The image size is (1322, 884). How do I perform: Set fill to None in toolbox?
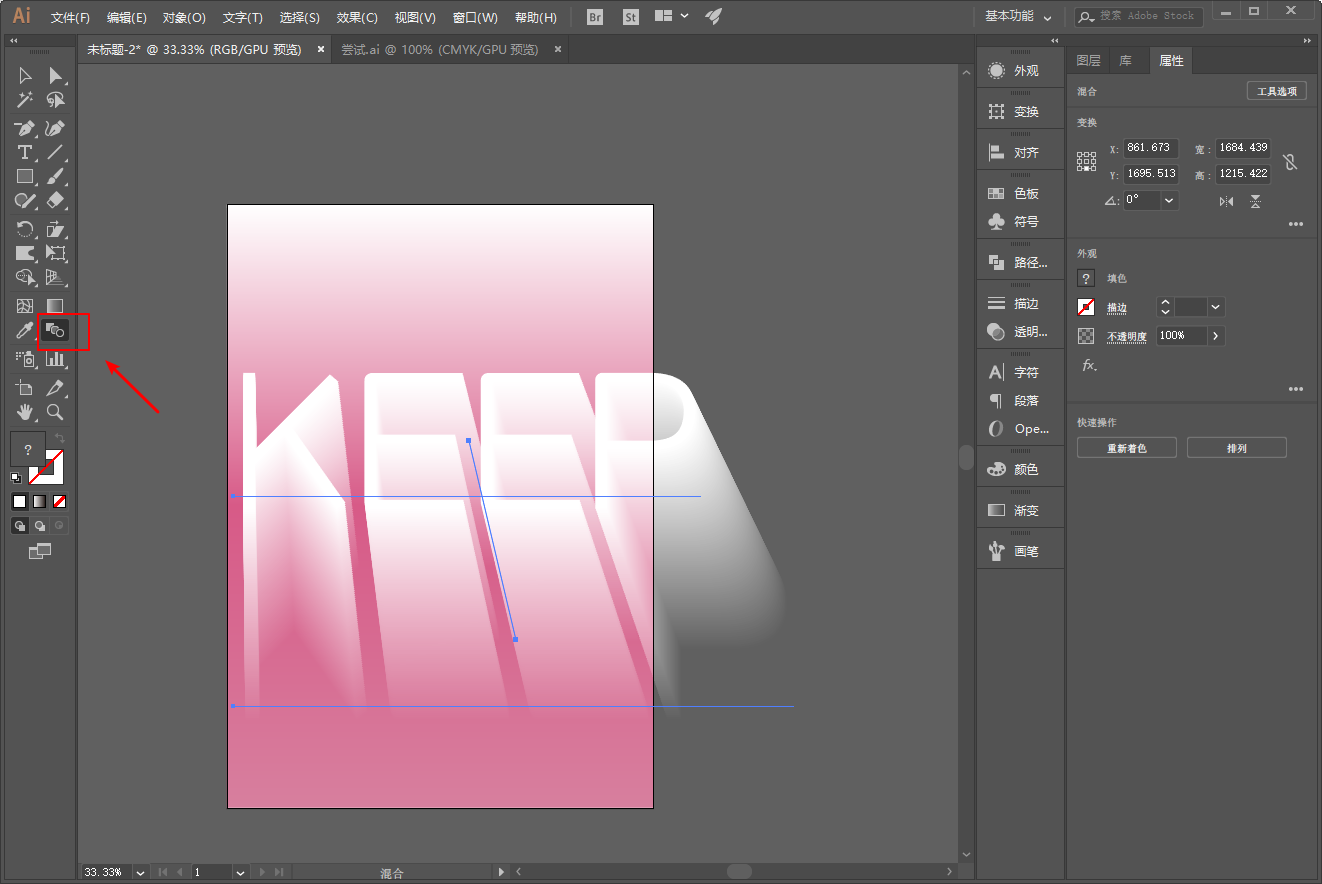click(x=60, y=501)
